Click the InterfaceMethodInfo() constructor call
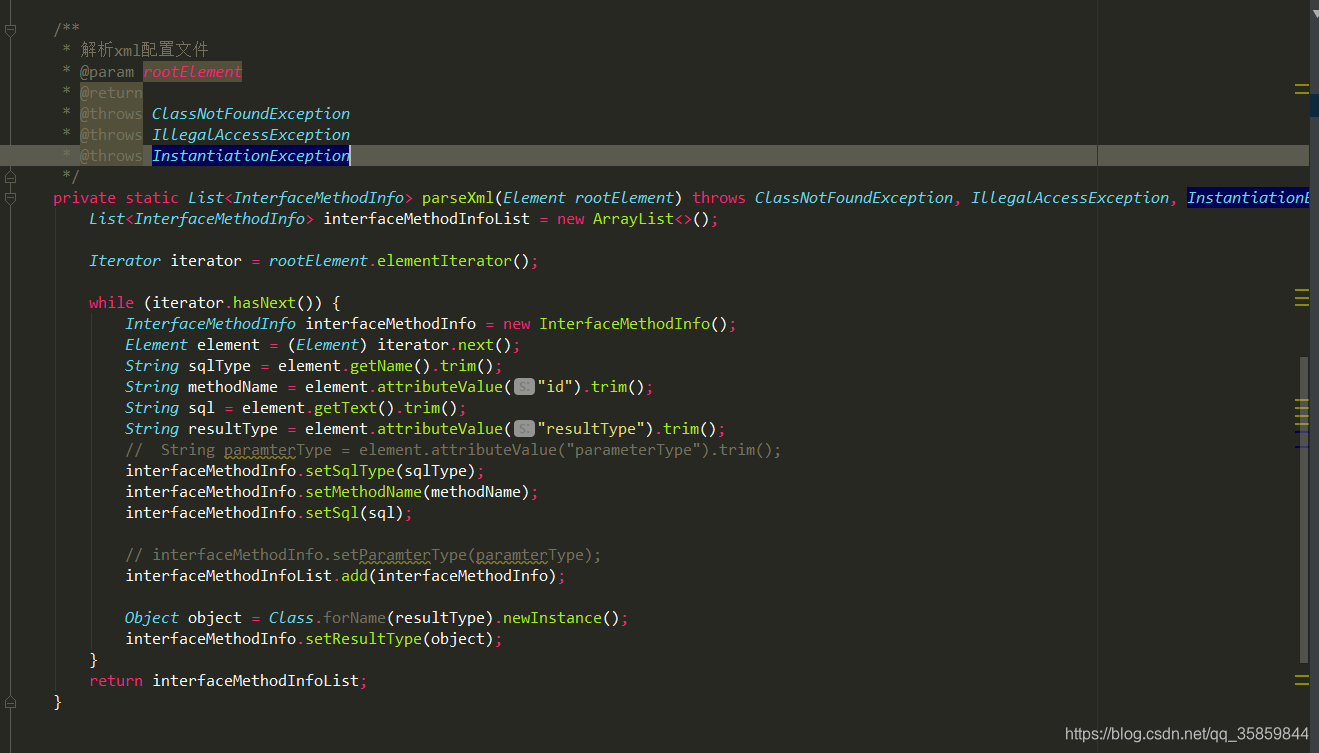This screenshot has height=753, width=1319. [633, 324]
